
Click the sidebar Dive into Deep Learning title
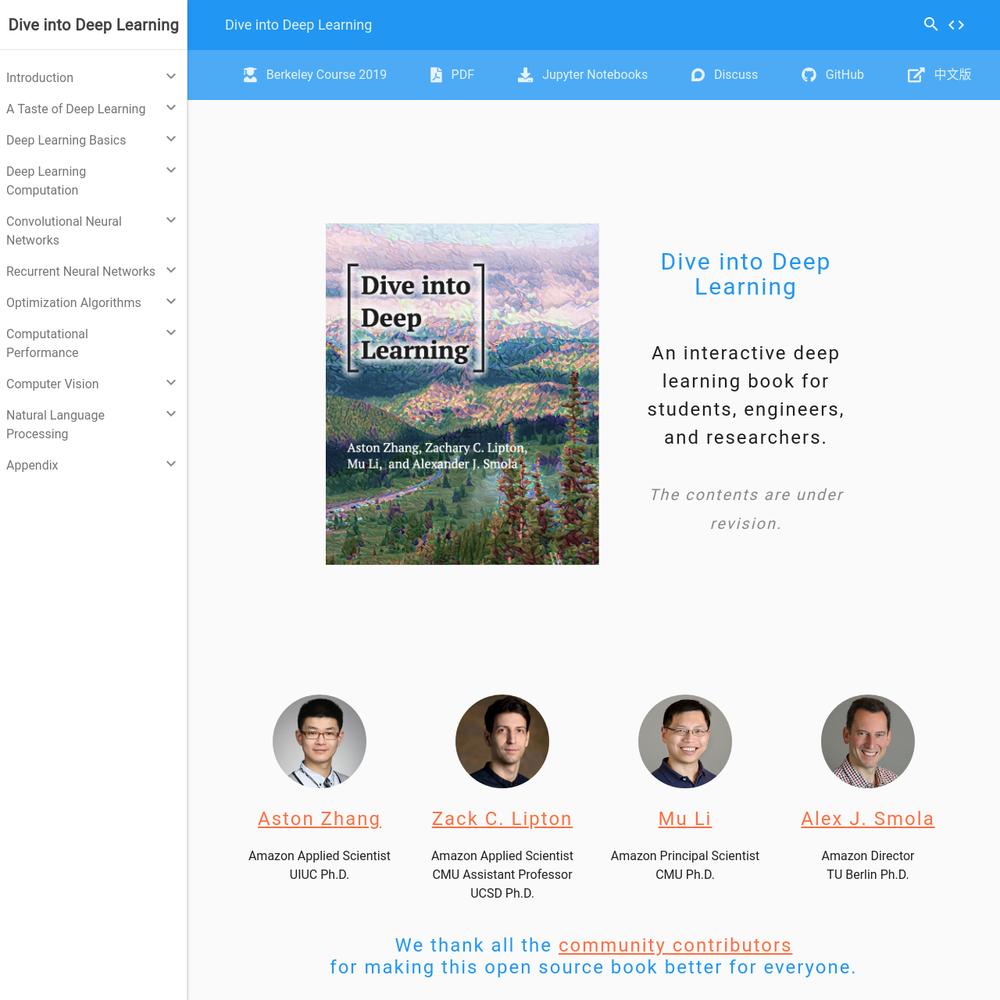tap(93, 25)
